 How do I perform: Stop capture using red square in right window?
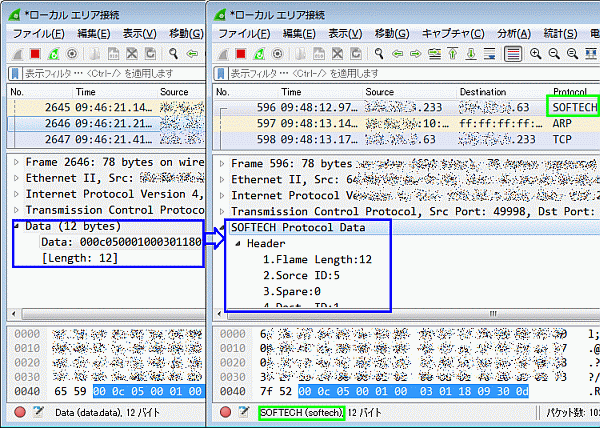pos(240,54)
